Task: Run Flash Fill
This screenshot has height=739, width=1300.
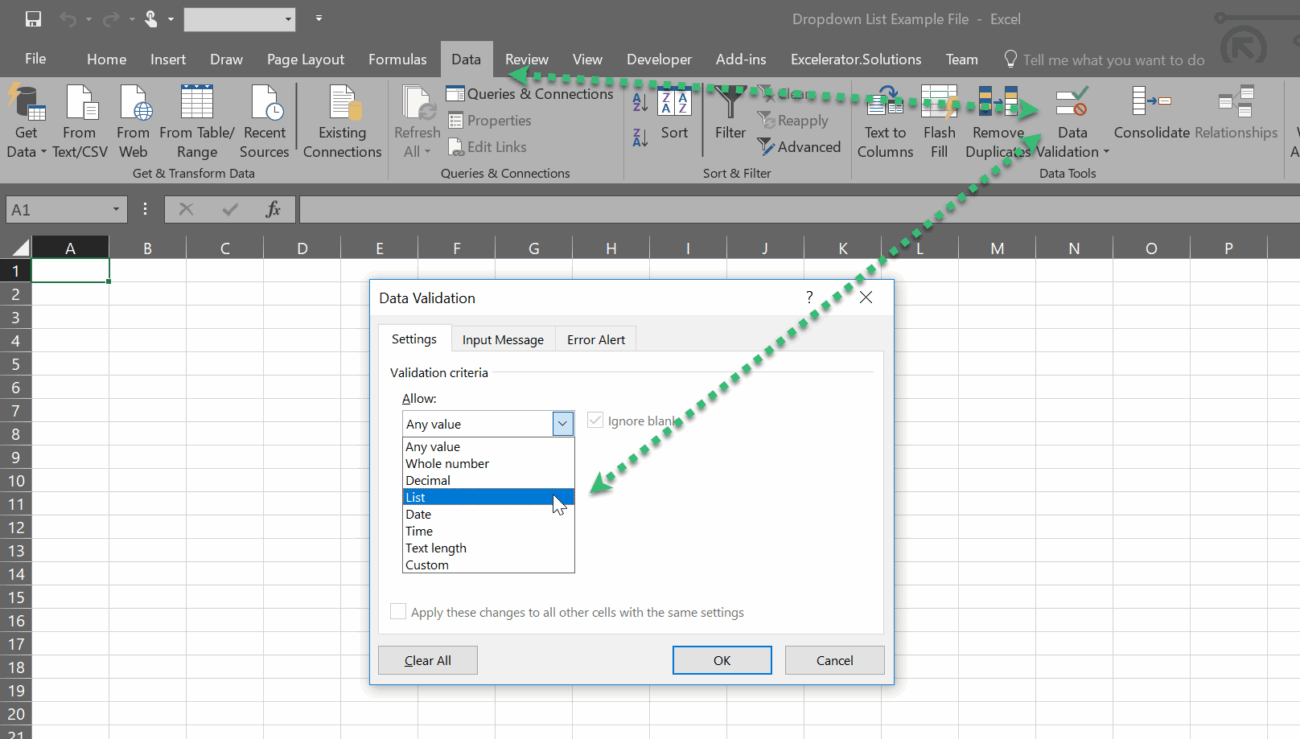Action: click(939, 122)
